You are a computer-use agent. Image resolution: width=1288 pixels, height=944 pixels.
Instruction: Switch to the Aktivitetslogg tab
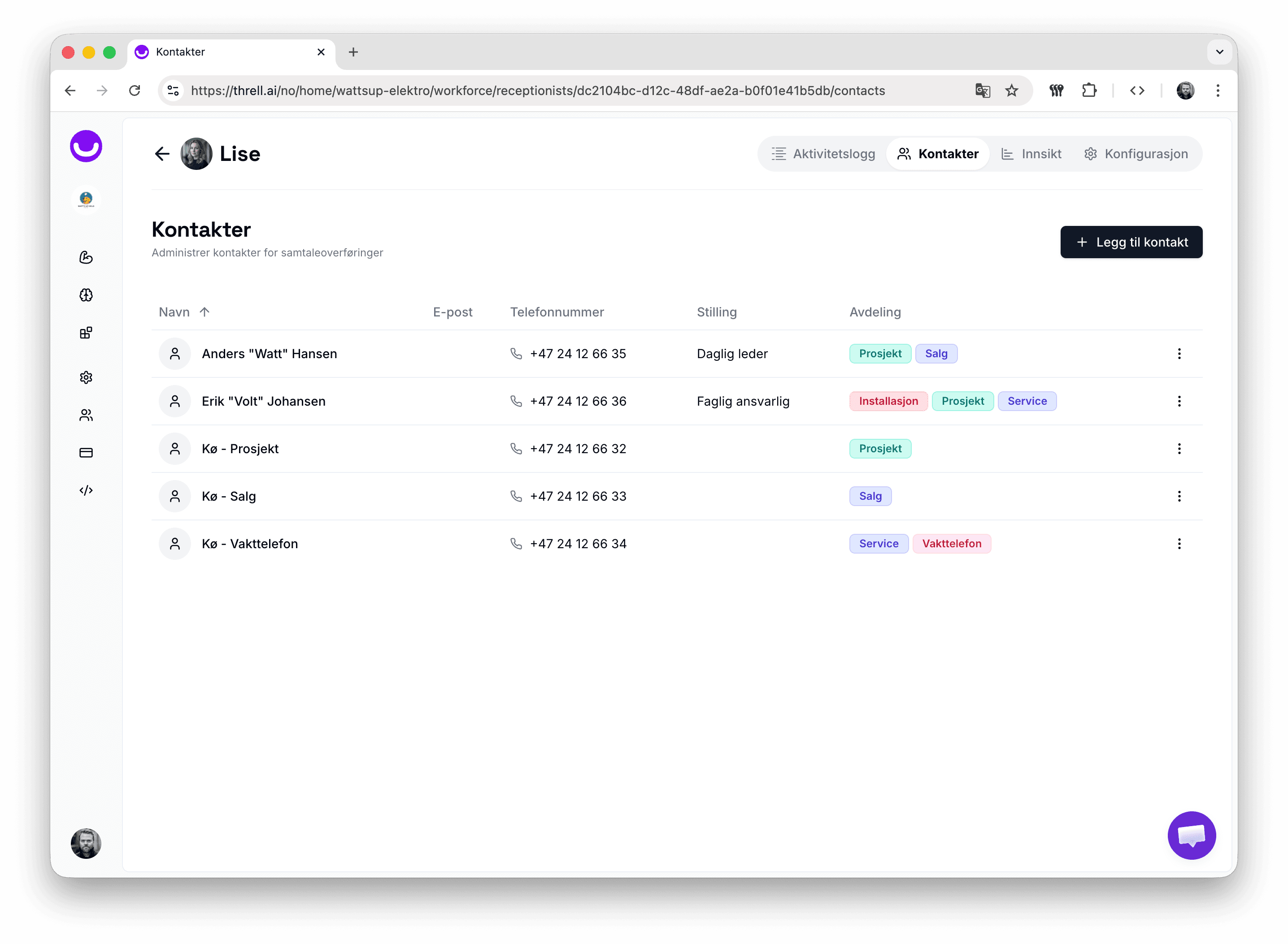pyautogui.click(x=823, y=154)
